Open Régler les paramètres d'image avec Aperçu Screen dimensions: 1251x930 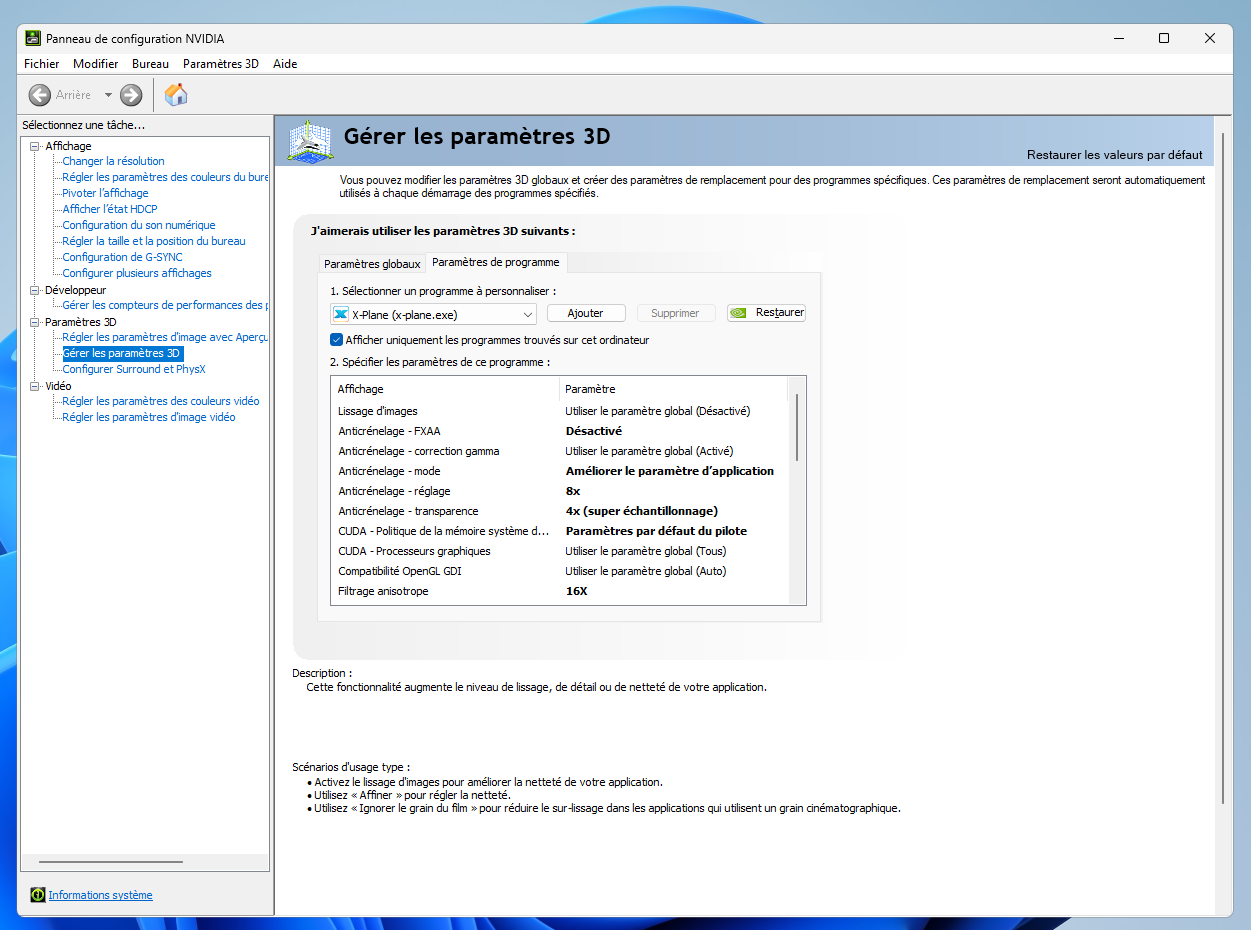pos(165,337)
